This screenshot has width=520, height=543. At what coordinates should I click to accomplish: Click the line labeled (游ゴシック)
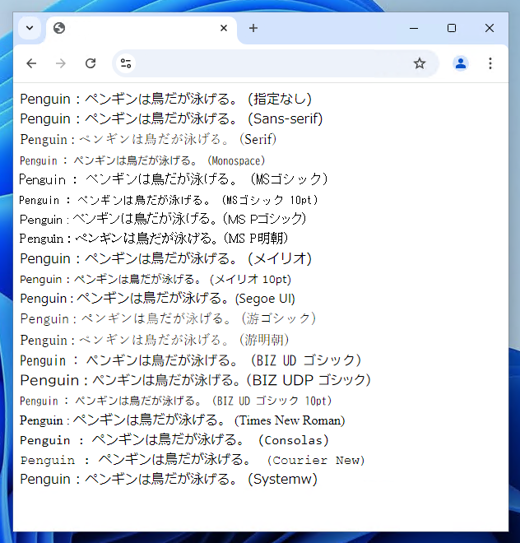click(168, 319)
